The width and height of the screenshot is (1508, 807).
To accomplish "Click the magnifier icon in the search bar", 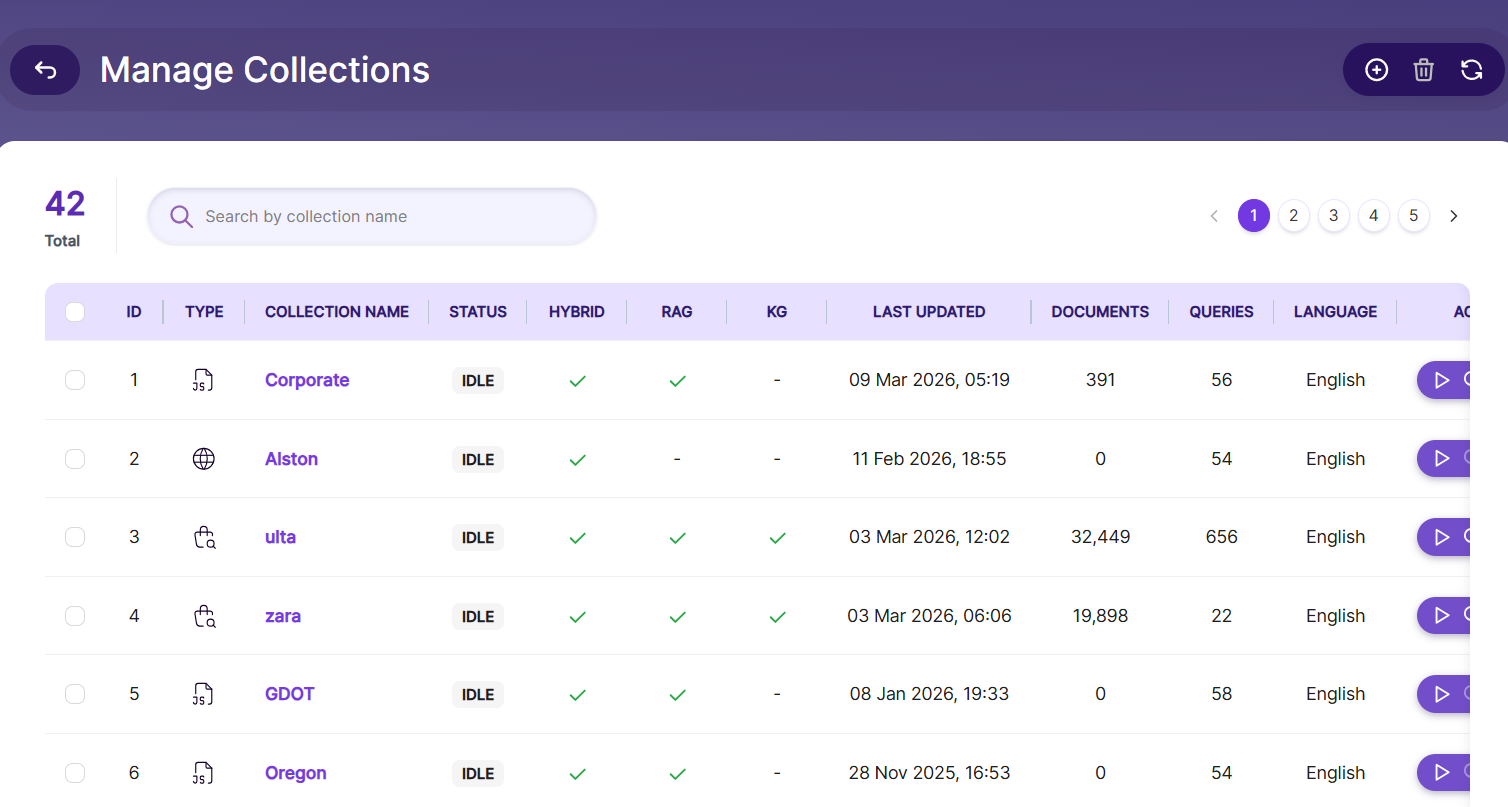I will pyautogui.click(x=181, y=216).
